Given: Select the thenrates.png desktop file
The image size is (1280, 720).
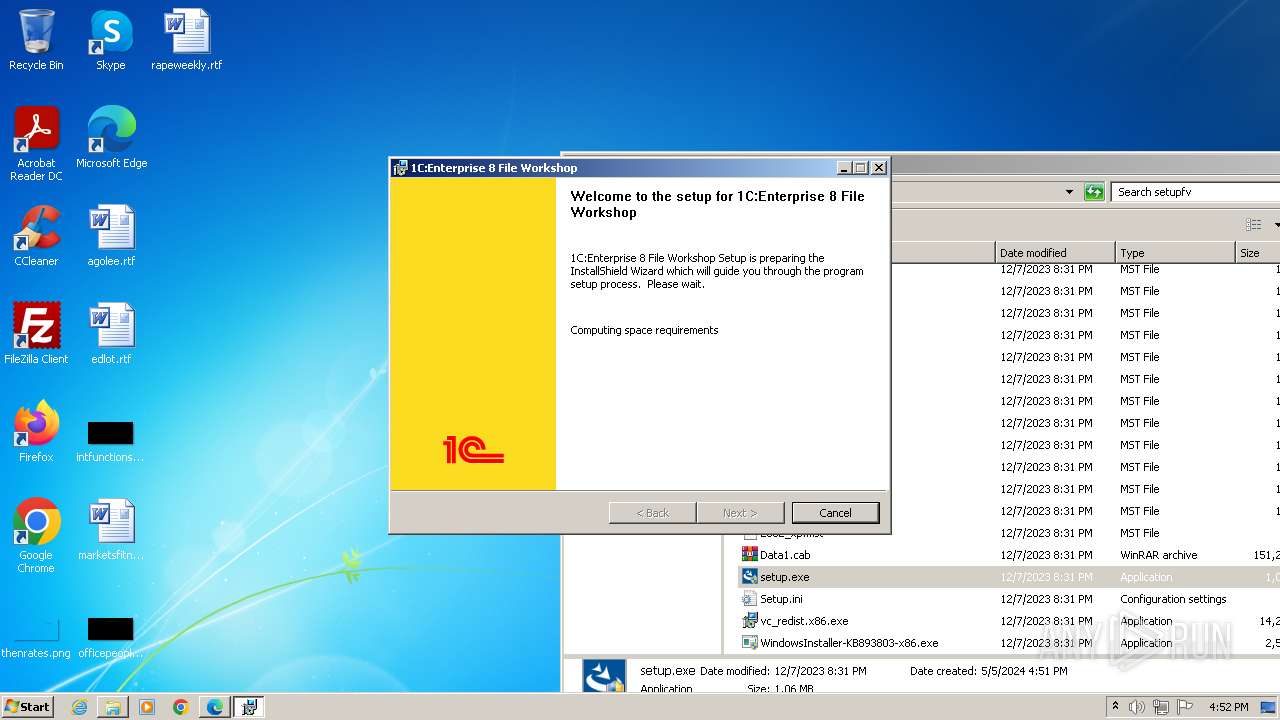Looking at the screenshot, I should [36, 638].
